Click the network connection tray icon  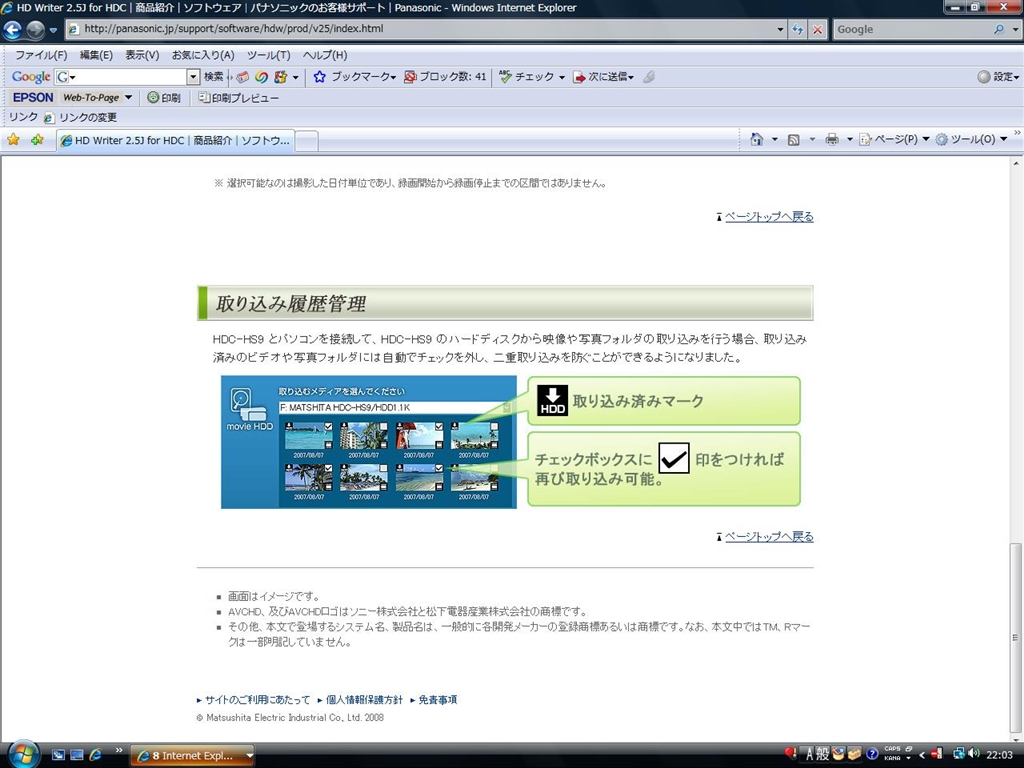click(959, 754)
